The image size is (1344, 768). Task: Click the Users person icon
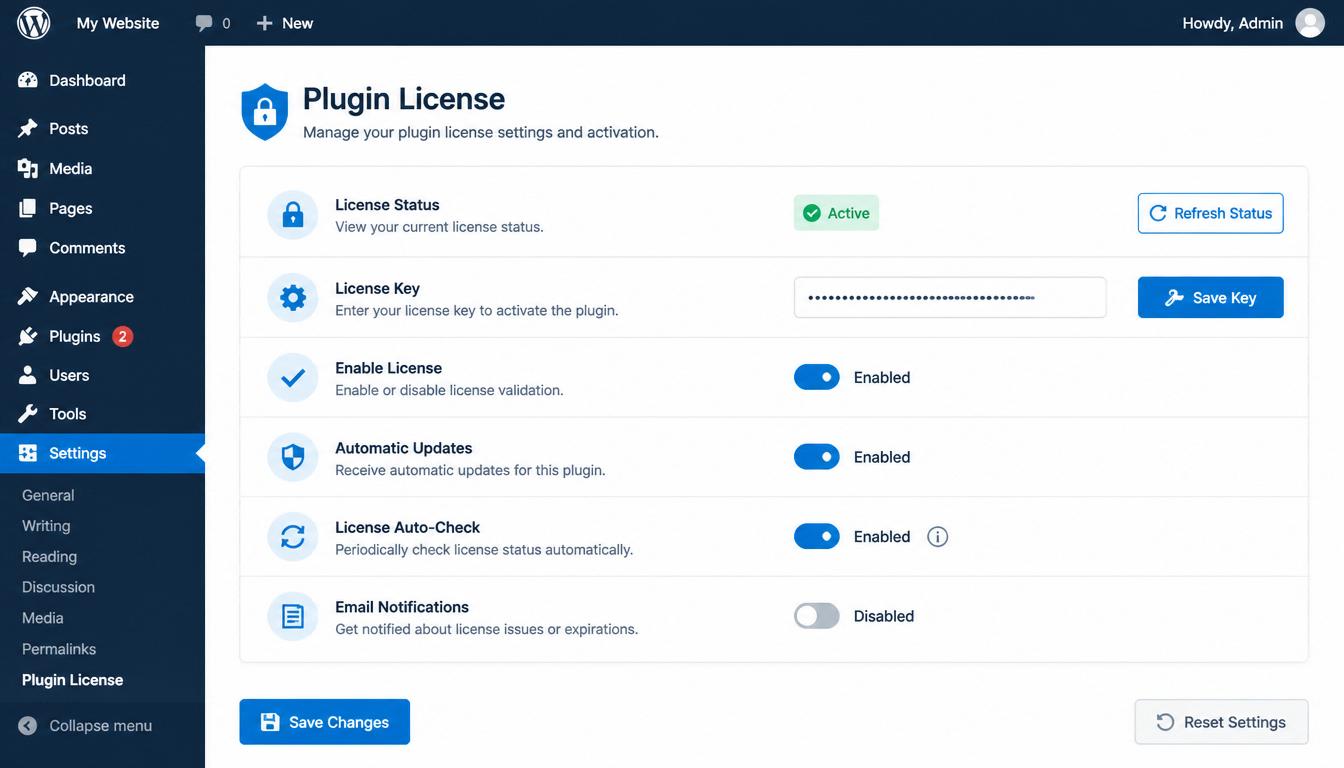pyautogui.click(x=28, y=375)
